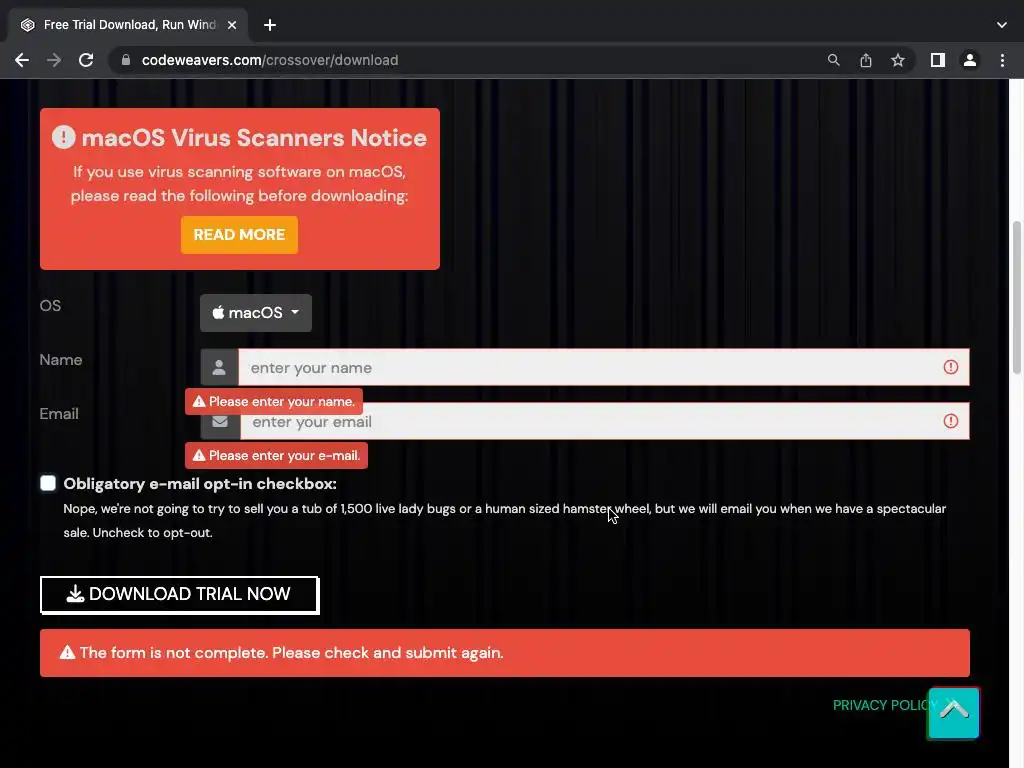This screenshot has width=1024, height=768.
Task: Click DOWNLOAD TRIAL NOW button
Action: coord(180,595)
